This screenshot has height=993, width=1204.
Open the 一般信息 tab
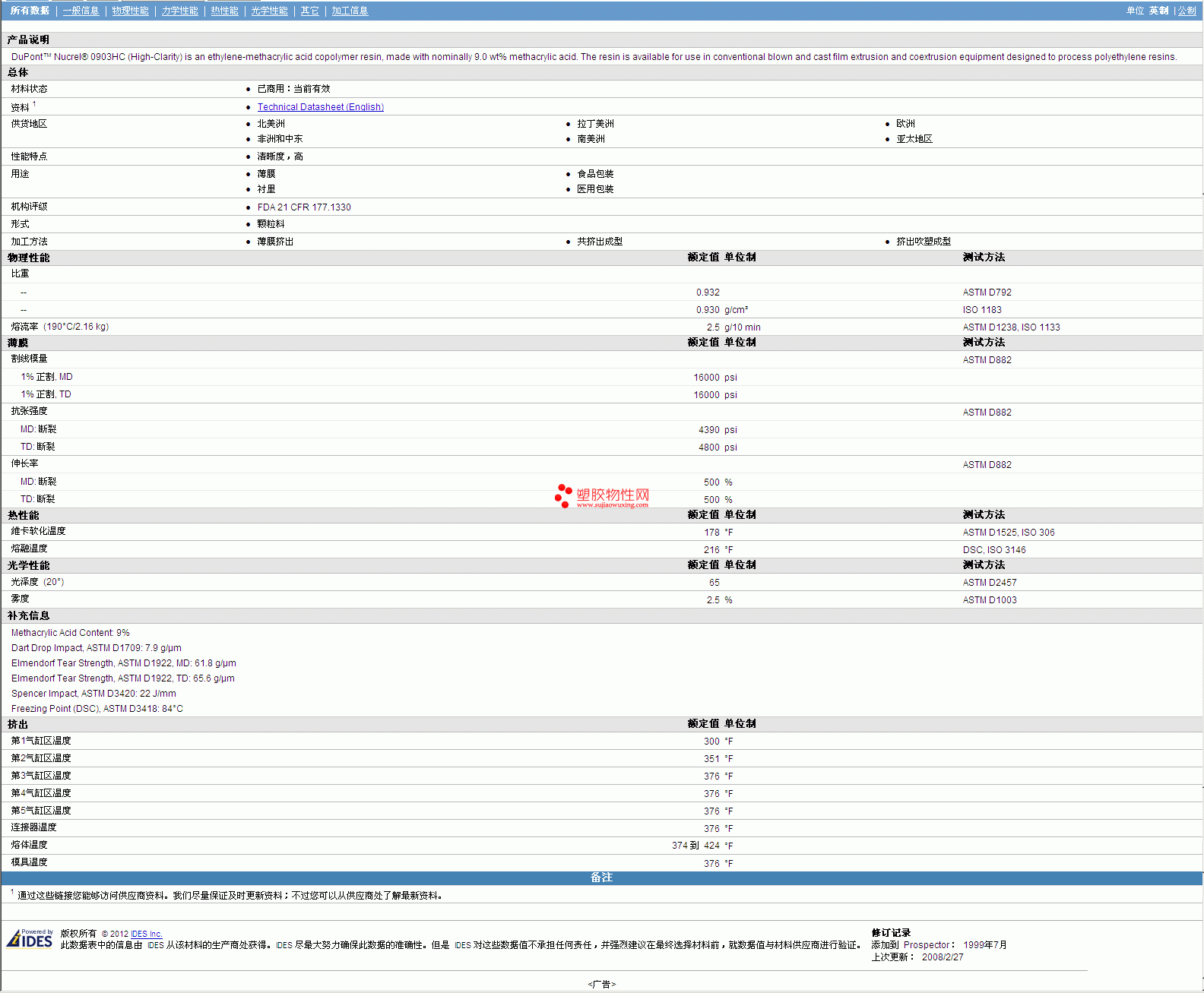point(81,11)
